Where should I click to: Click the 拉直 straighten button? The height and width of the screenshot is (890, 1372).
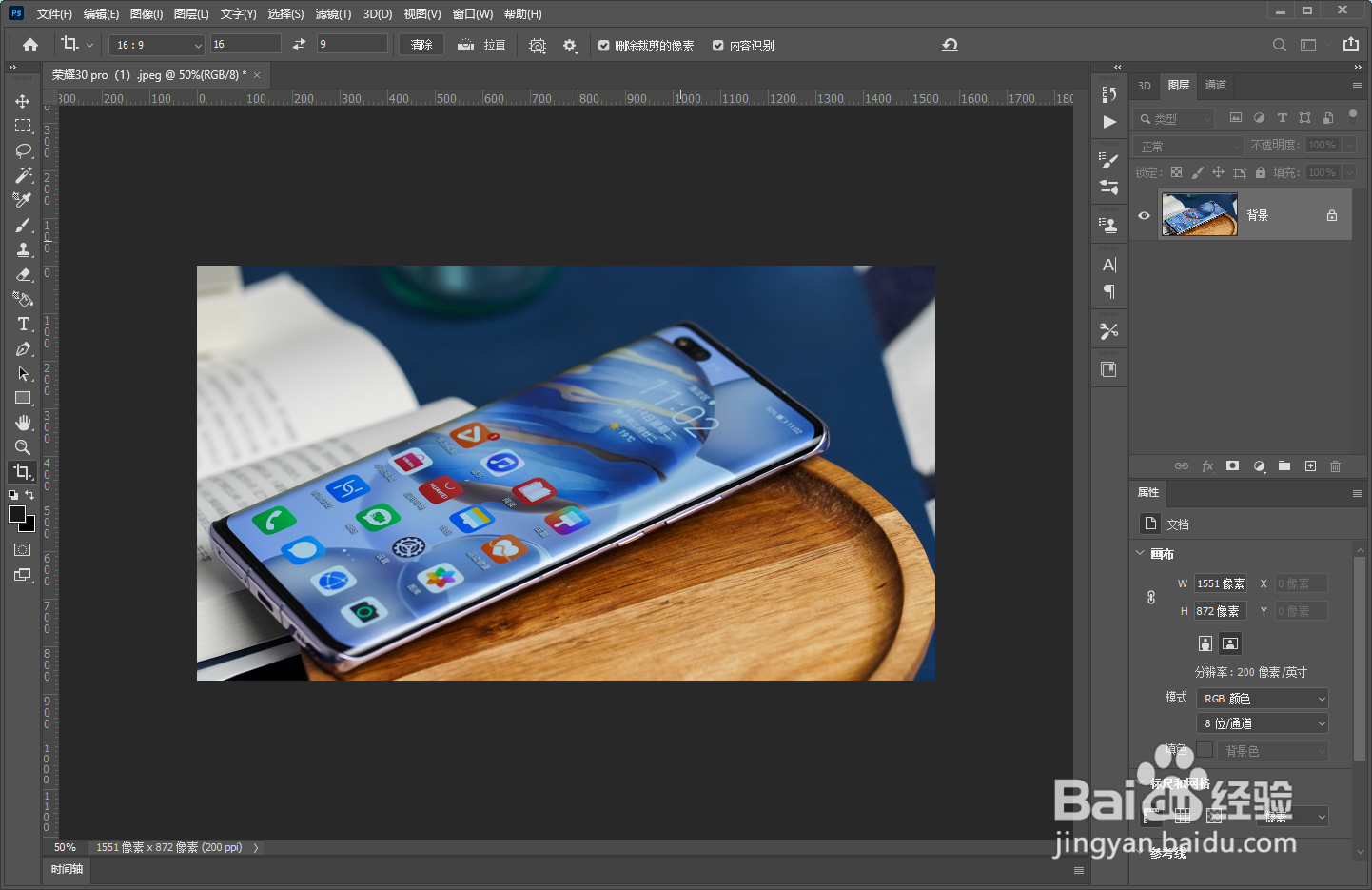pyautogui.click(x=481, y=45)
